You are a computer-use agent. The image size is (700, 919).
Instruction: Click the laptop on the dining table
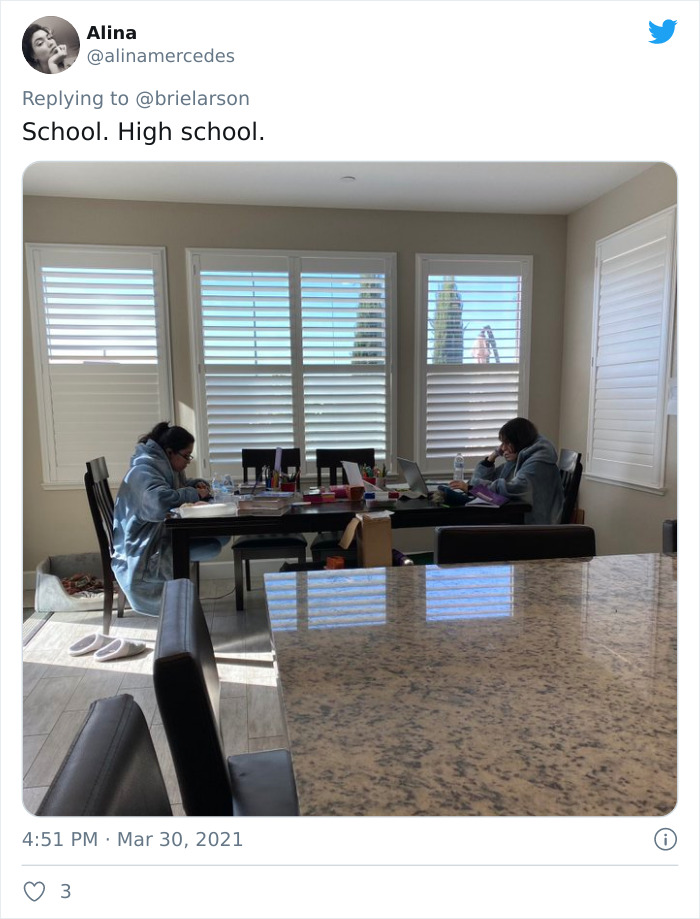(413, 476)
